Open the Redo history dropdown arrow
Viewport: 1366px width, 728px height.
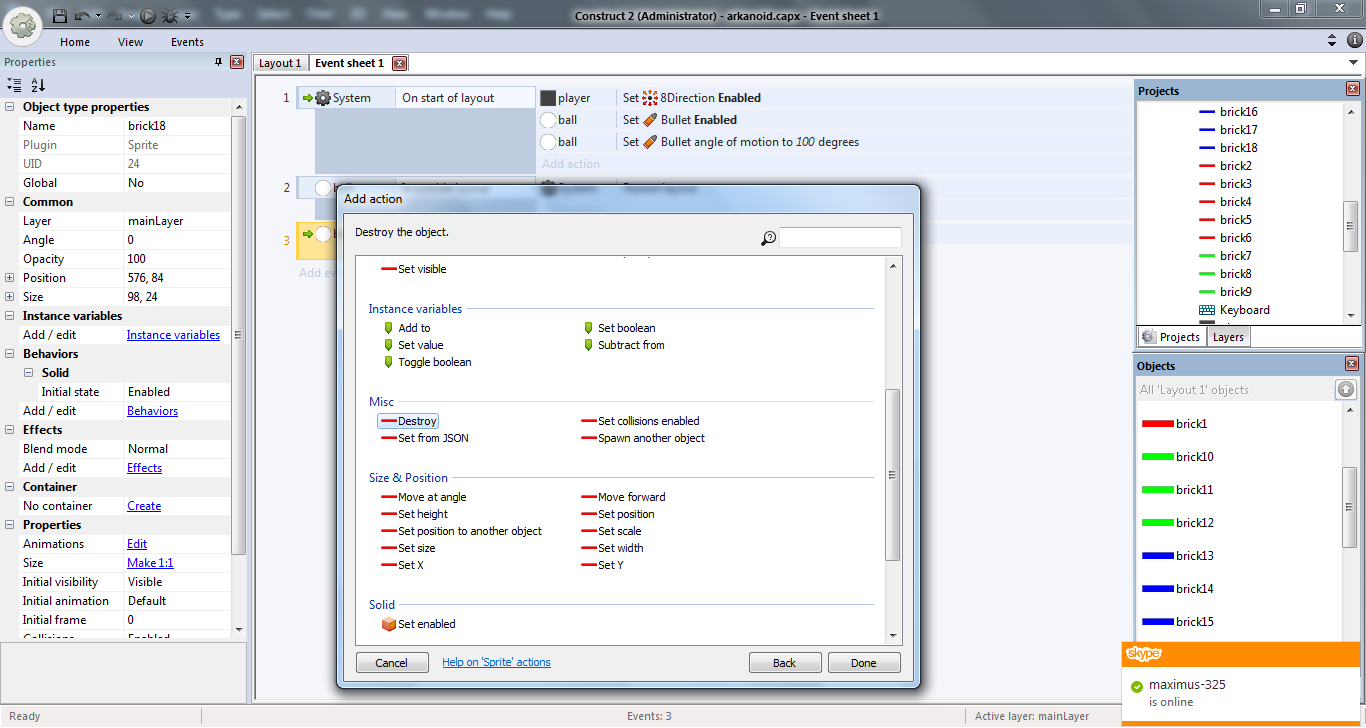coord(130,16)
